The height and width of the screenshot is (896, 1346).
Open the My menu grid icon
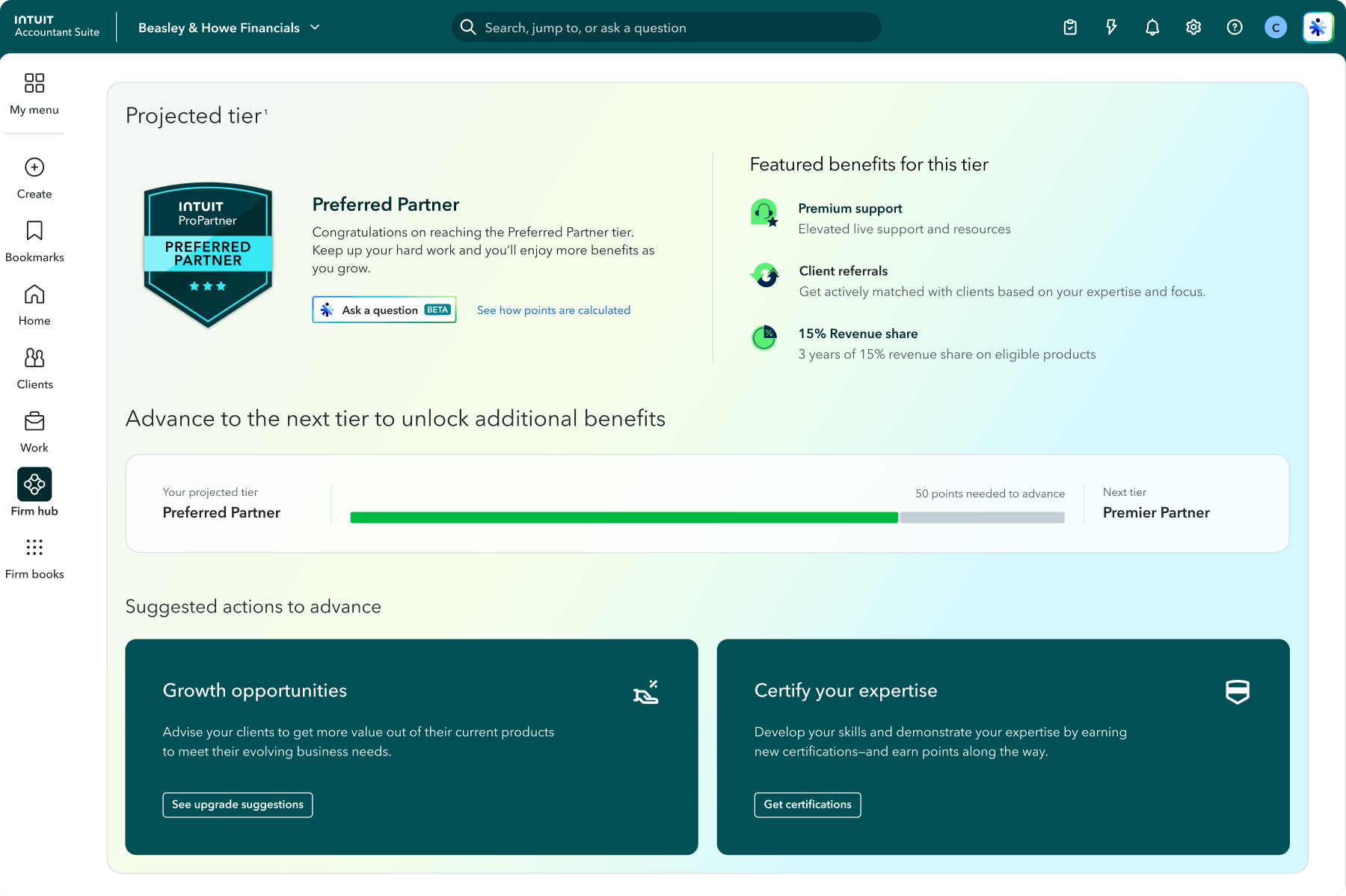(x=34, y=83)
